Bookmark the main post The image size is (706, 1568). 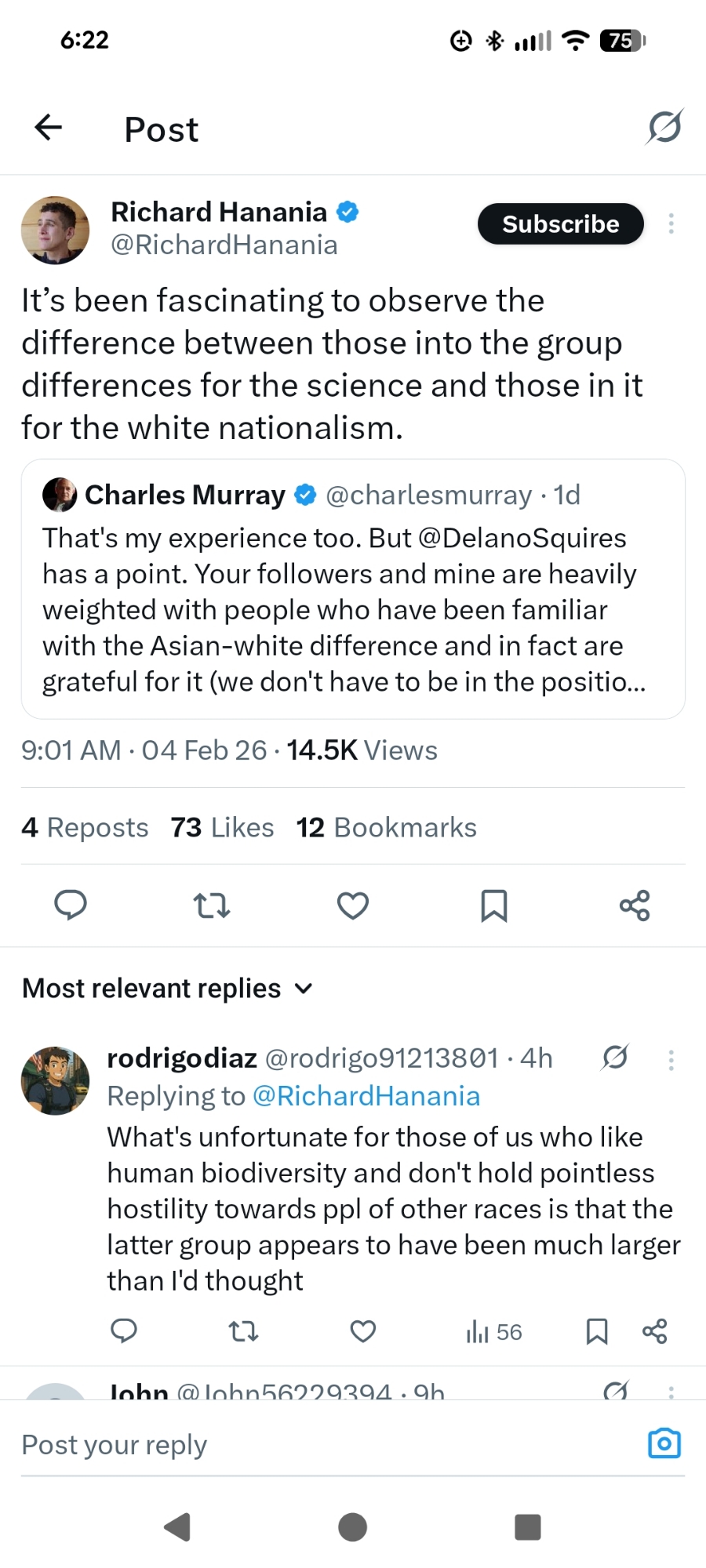tap(494, 906)
